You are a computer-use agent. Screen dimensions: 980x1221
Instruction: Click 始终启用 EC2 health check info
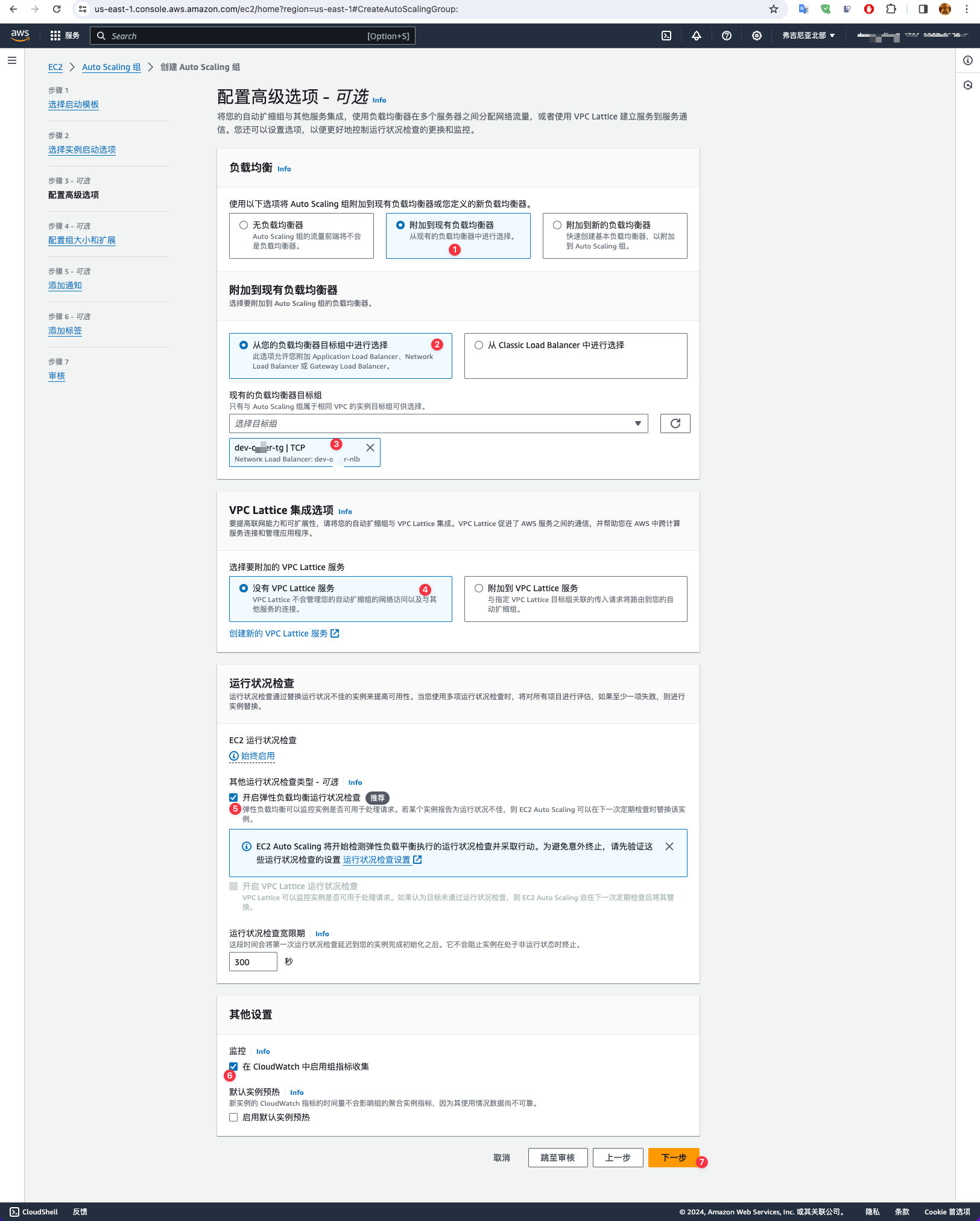pos(252,756)
